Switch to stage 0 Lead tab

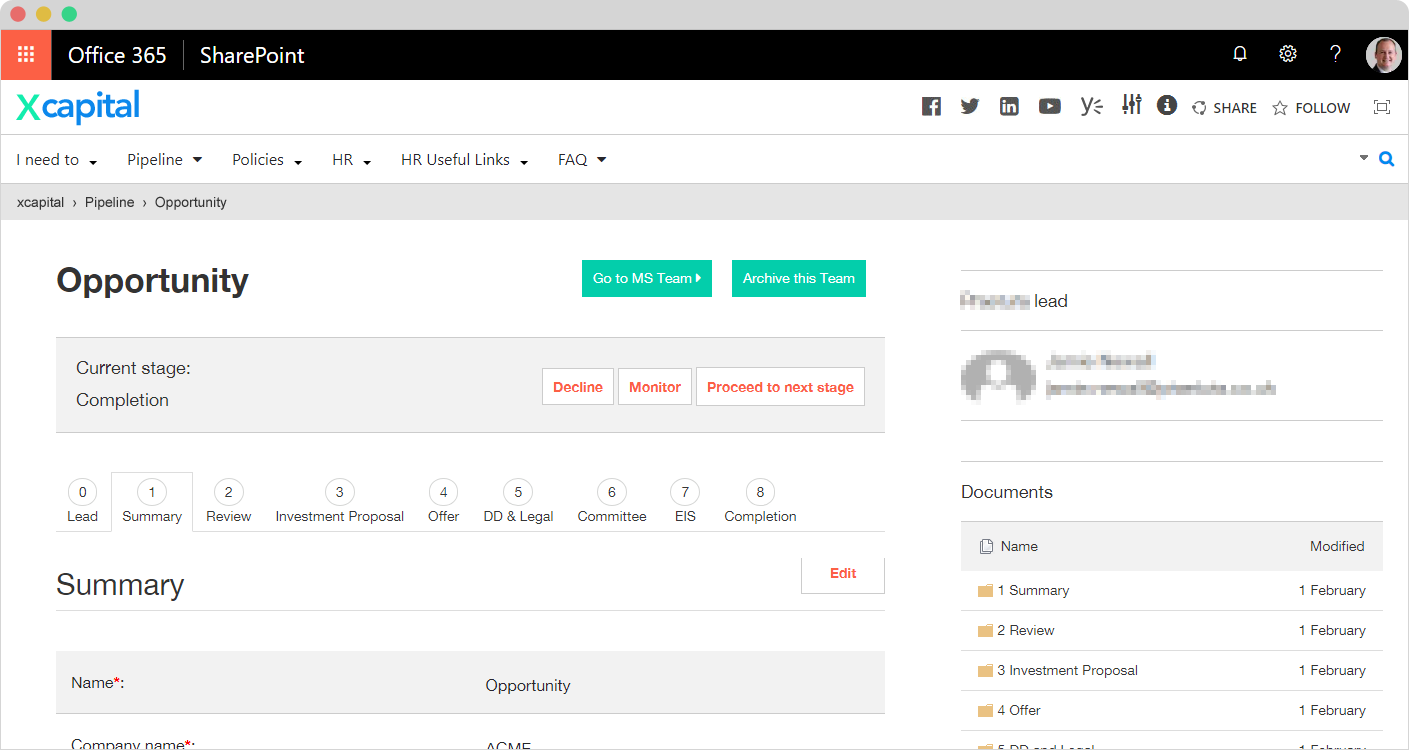82,502
